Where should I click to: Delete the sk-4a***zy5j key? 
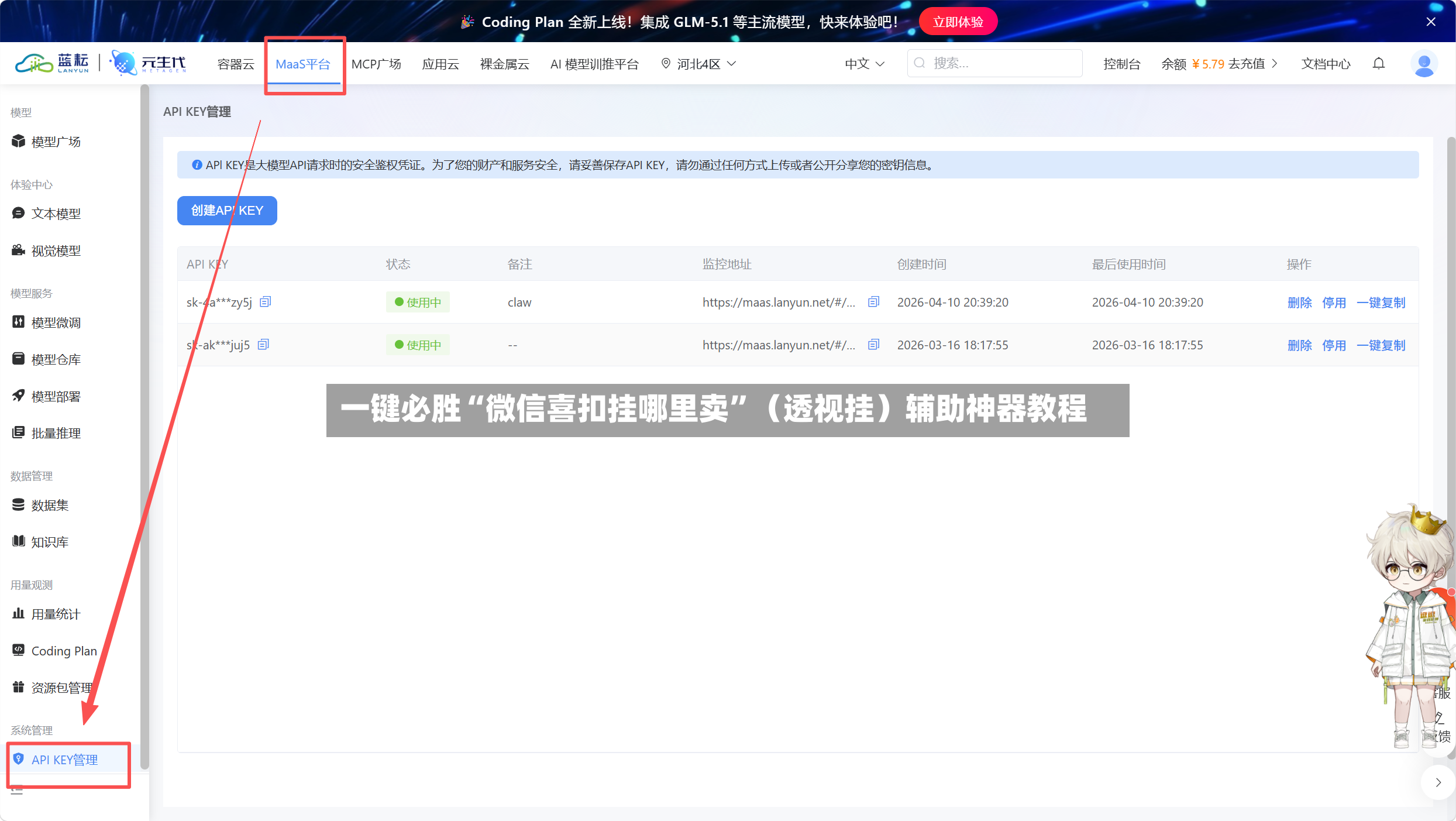click(x=1300, y=302)
